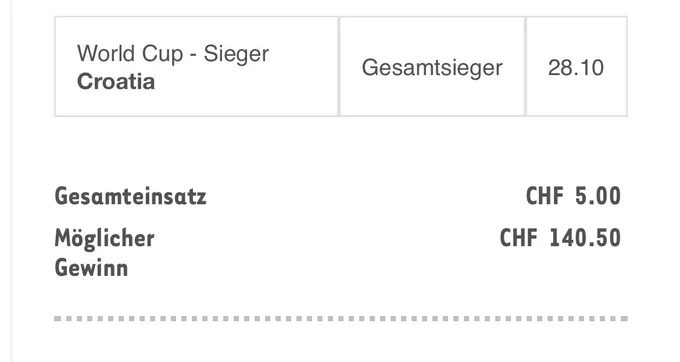Image resolution: width=680 pixels, height=362 pixels.
Task: Click the CHF 140.50 possible winnings amount
Action: (560, 238)
